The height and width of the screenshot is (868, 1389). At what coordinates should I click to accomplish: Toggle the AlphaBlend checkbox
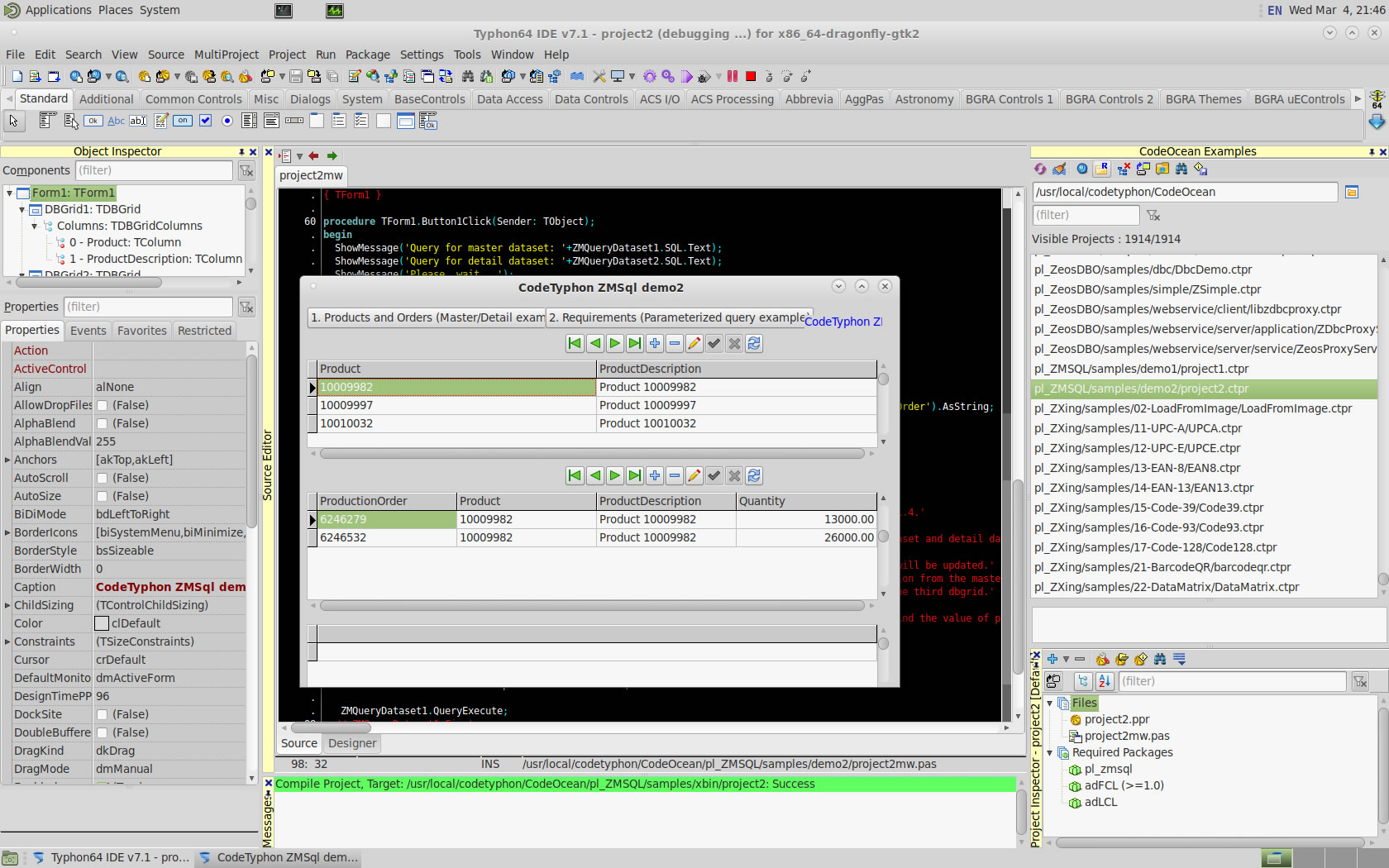103,423
